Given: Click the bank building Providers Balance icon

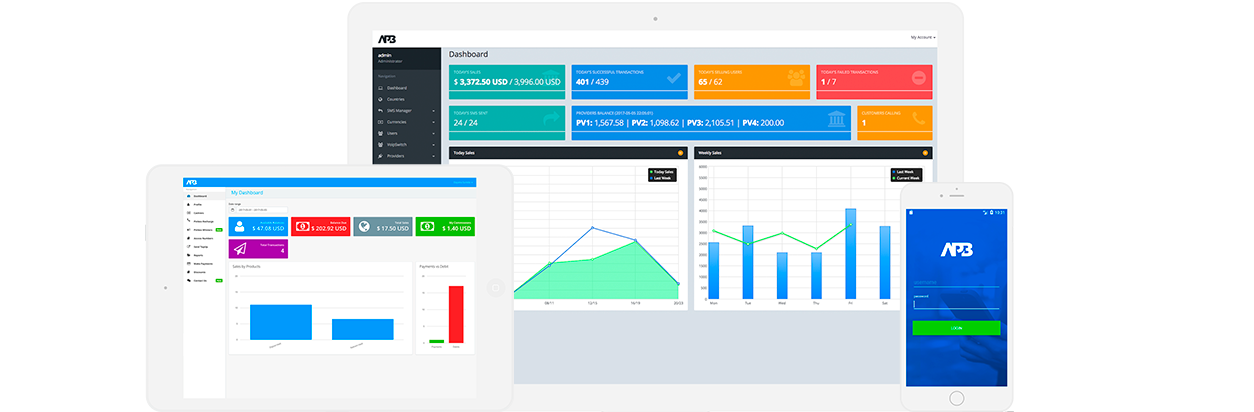Looking at the screenshot, I should pyautogui.click(x=835, y=119).
